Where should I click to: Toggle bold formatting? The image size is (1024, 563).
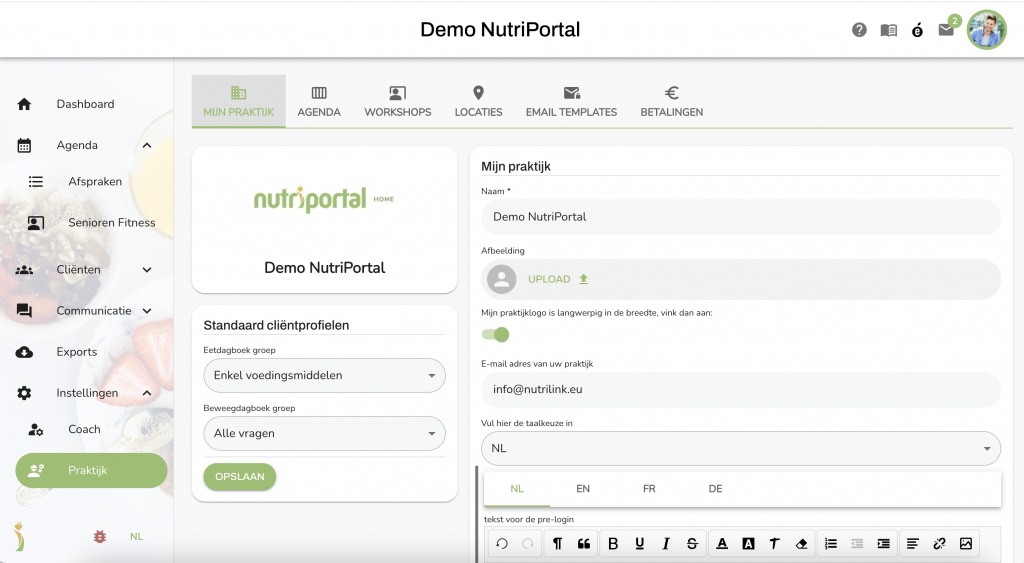[x=613, y=543]
